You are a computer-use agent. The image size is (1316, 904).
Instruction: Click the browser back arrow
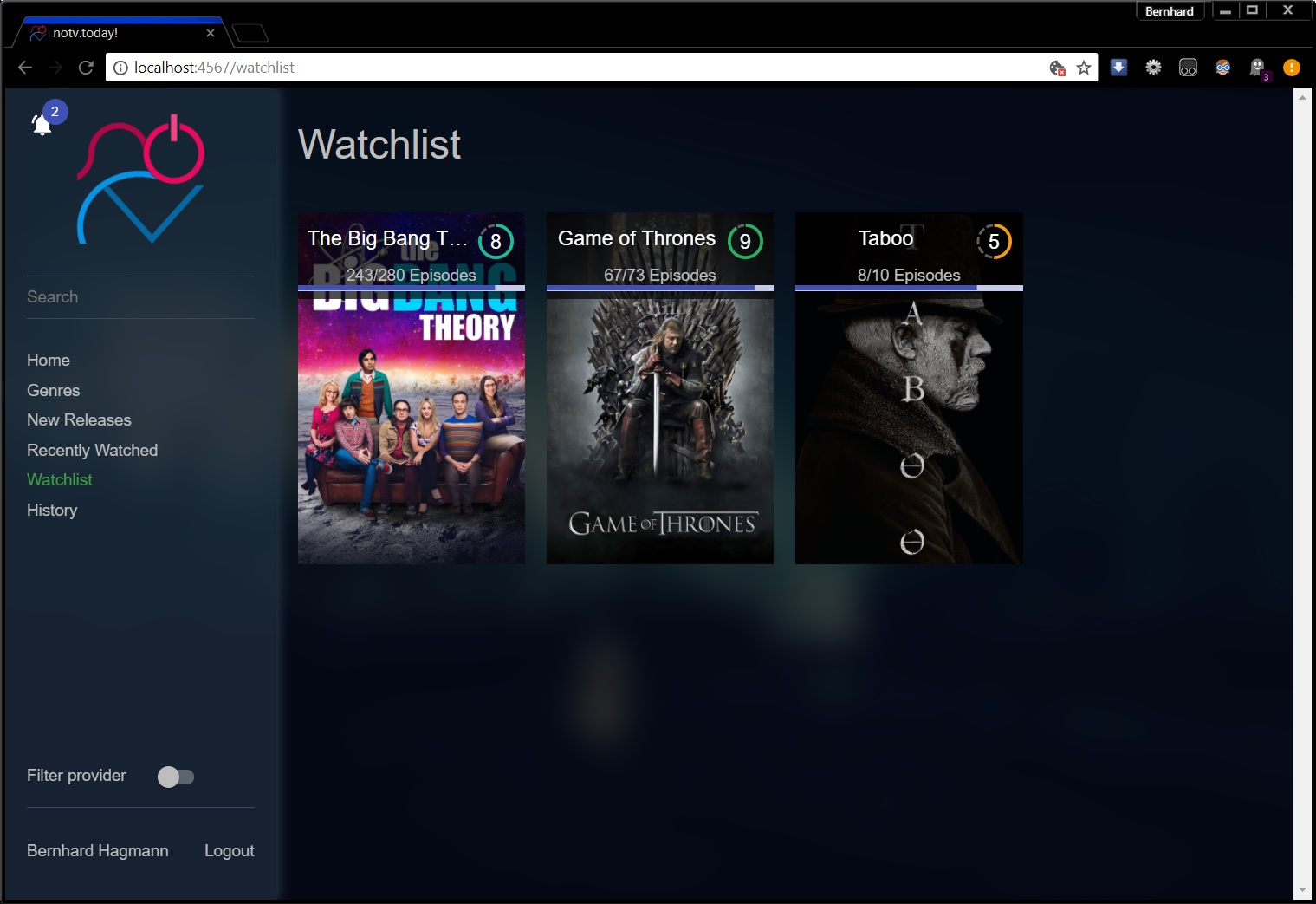click(25, 68)
